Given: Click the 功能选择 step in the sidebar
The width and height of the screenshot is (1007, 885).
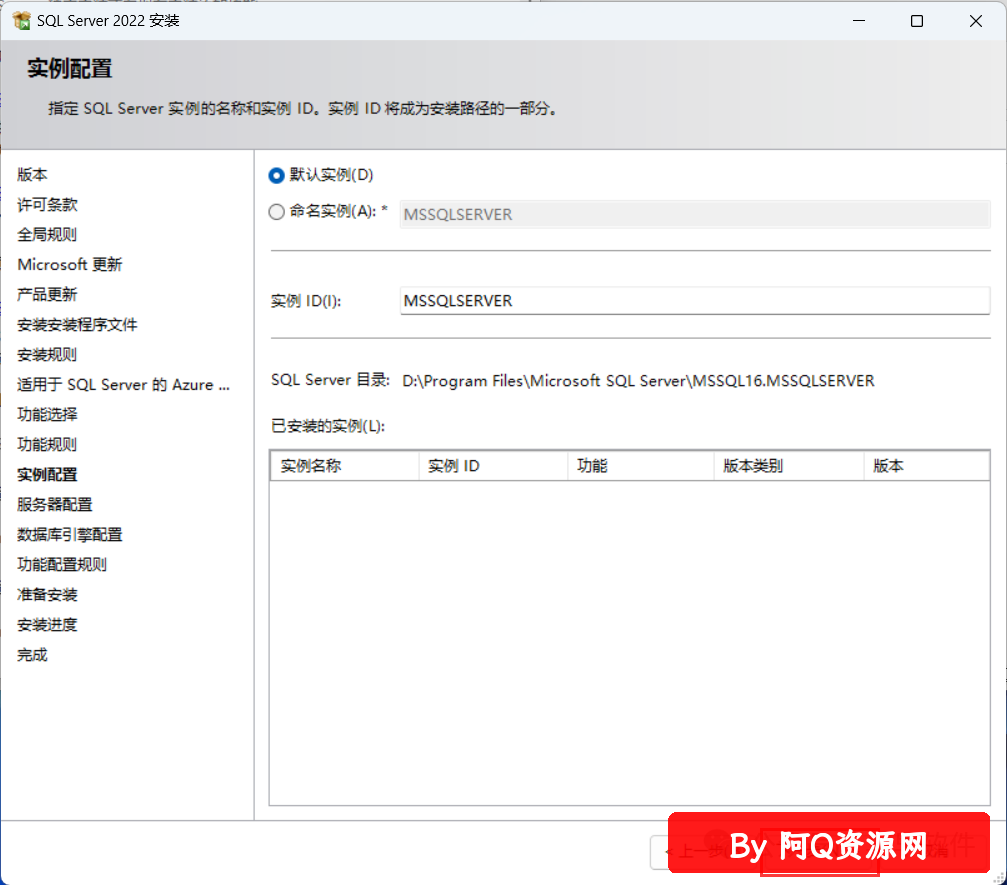Looking at the screenshot, I should (47, 415).
